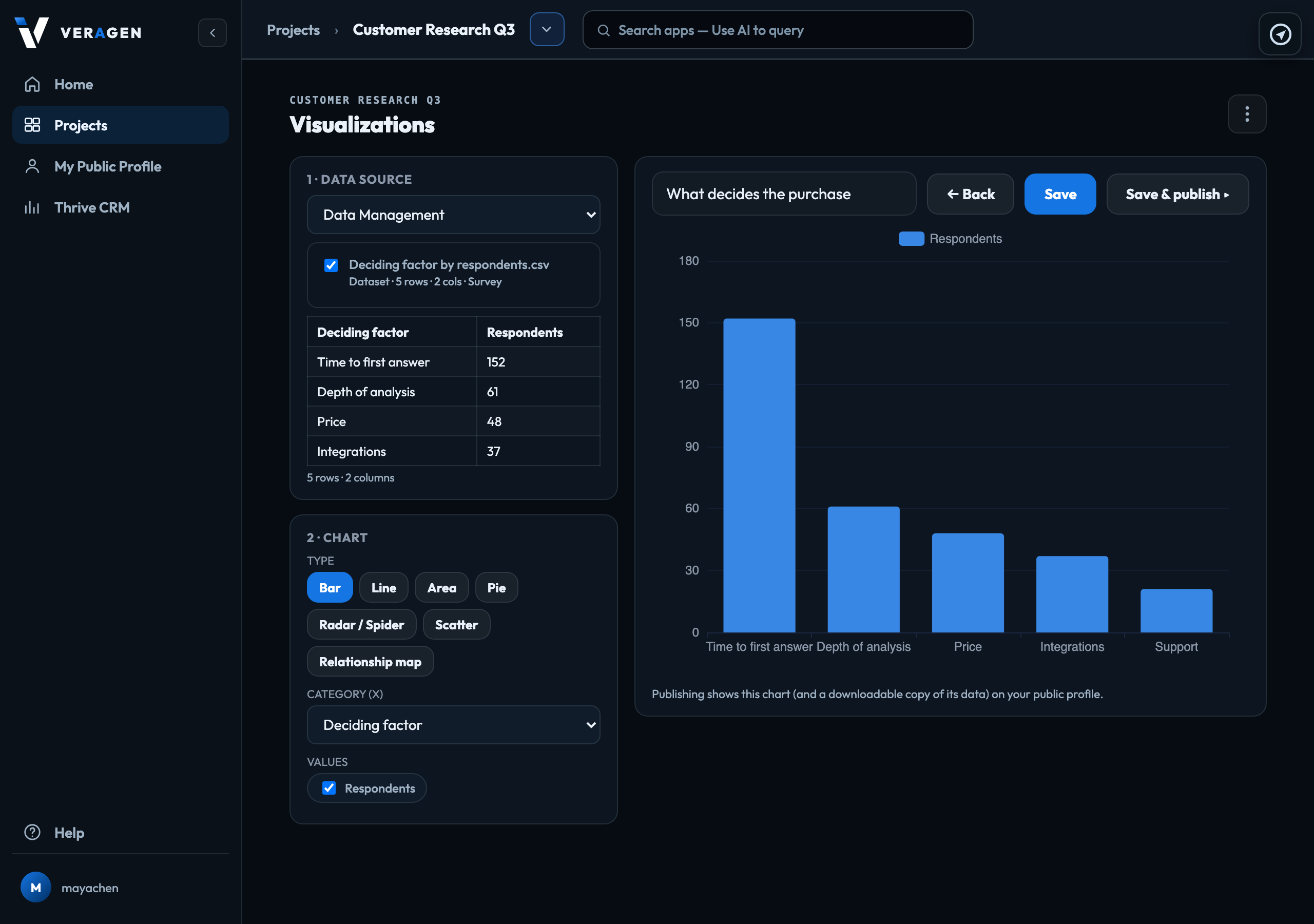1314x924 pixels.
Task: Click the blue Save button
Action: [x=1060, y=194]
